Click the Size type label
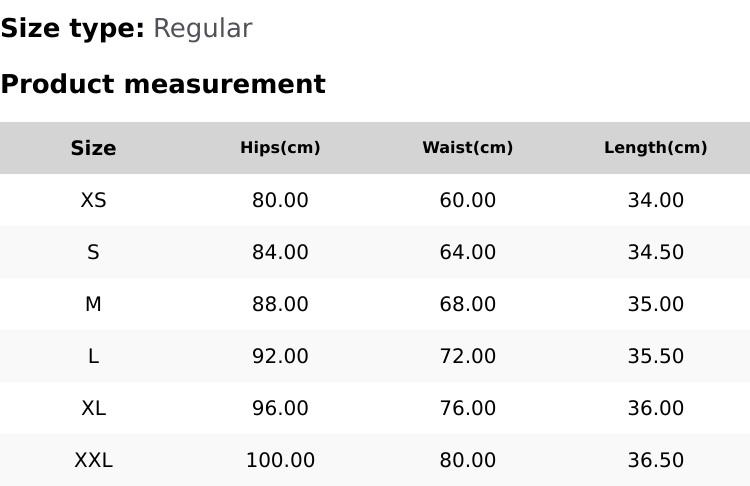Image resolution: width=750 pixels, height=486 pixels. point(72,28)
